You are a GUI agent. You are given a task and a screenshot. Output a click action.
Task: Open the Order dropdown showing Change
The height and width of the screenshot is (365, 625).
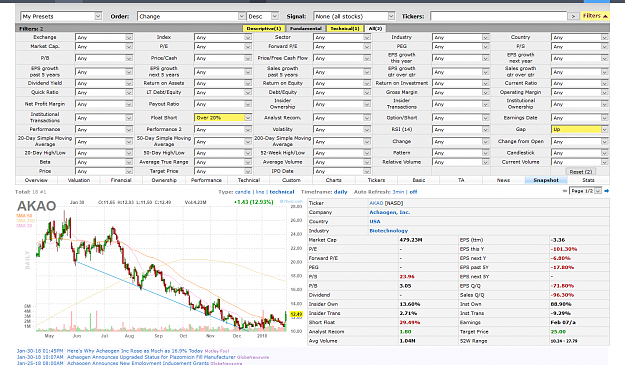click(x=191, y=16)
